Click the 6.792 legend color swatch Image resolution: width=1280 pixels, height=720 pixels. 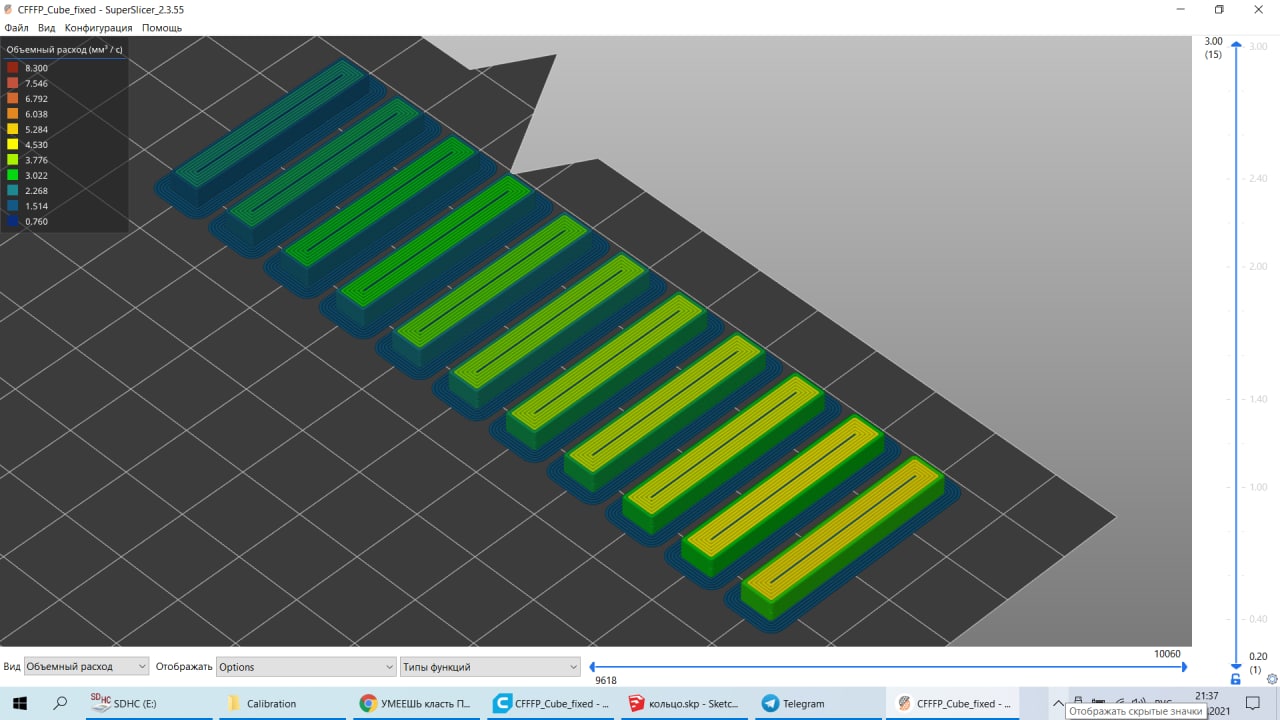coord(13,99)
